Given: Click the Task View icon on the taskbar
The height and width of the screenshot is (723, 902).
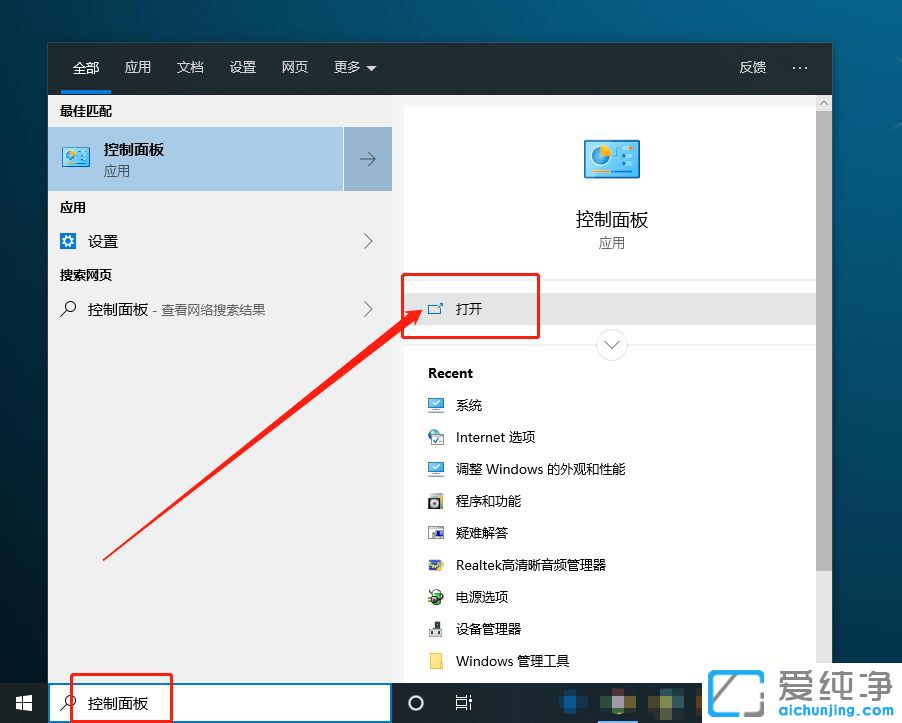Looking at the screenshot, I should click(464, 703).
